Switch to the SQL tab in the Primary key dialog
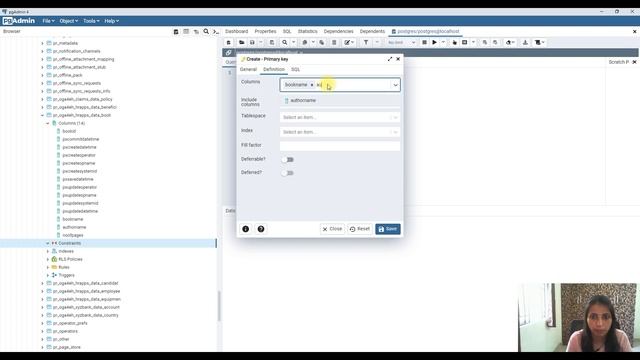Screen dimensions: 640x360 pyautogui.click(x=296, y=69)
